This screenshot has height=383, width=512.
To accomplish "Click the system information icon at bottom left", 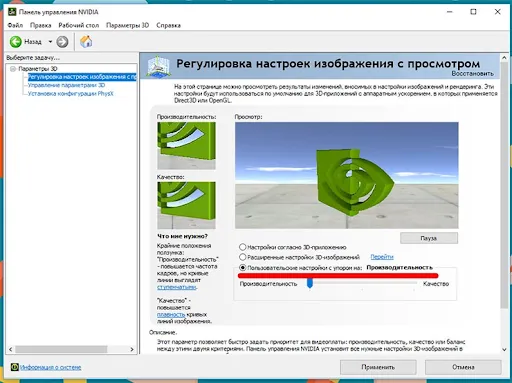I will [x=15, y=367].
